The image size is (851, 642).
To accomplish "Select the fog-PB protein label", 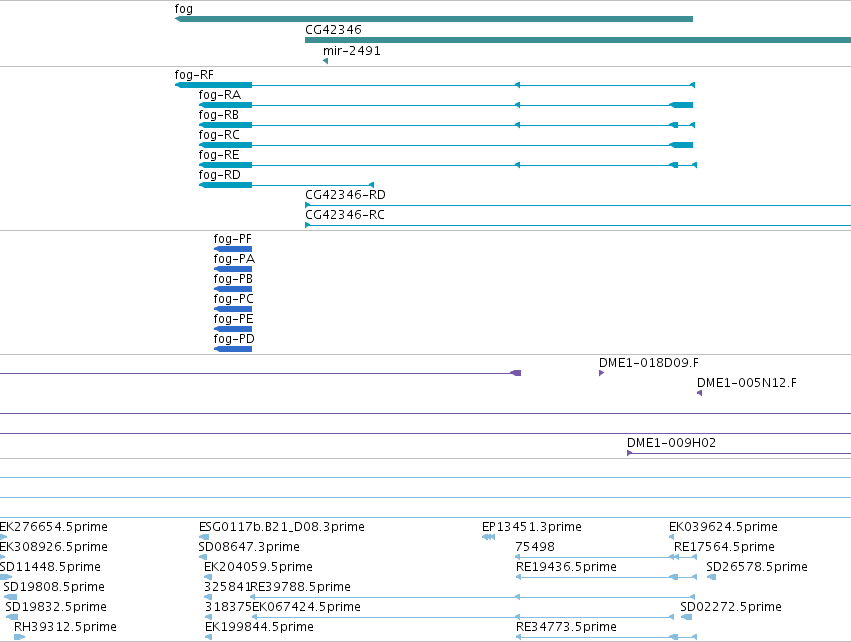I will (x=233, y=278).
